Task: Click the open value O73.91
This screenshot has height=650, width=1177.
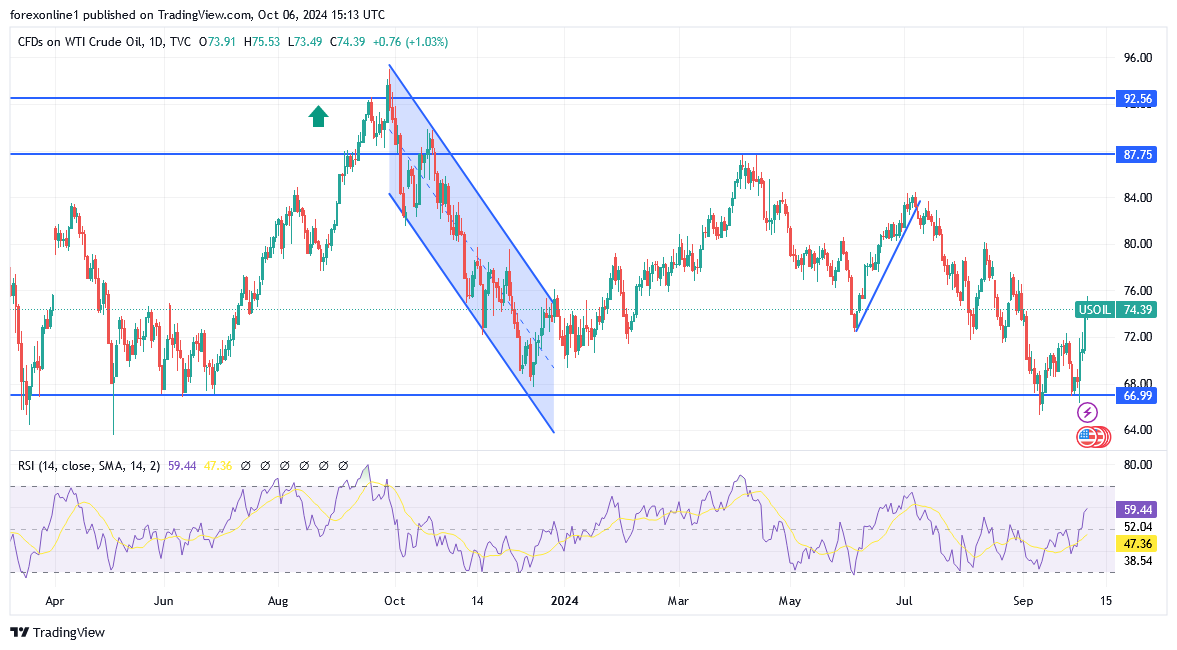Action: click(218, 42)
